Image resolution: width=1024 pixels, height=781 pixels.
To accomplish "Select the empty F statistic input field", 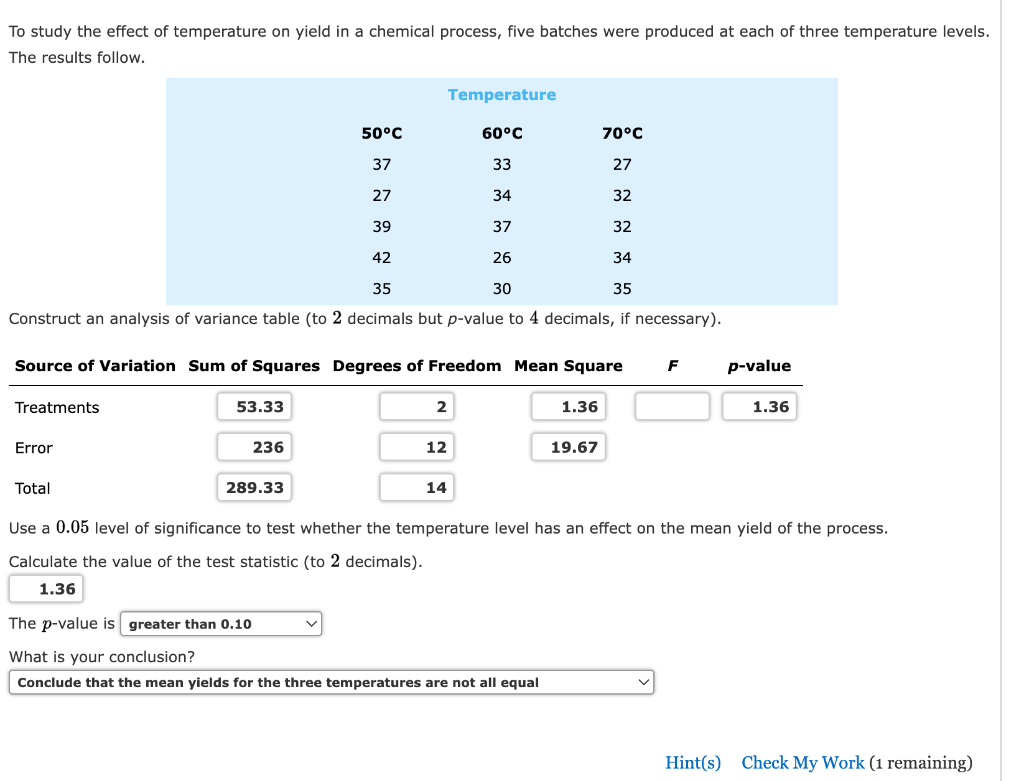I will [x=671, y=406].
